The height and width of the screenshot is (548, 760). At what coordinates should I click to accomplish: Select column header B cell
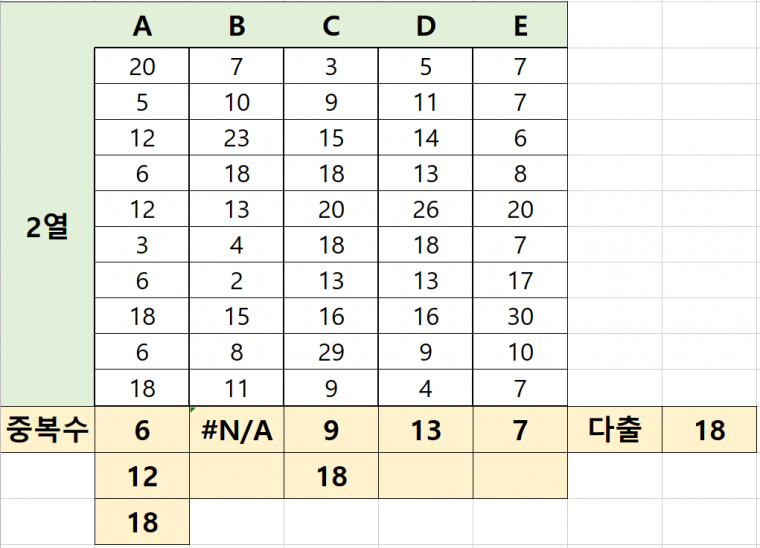tap(237, 25)
